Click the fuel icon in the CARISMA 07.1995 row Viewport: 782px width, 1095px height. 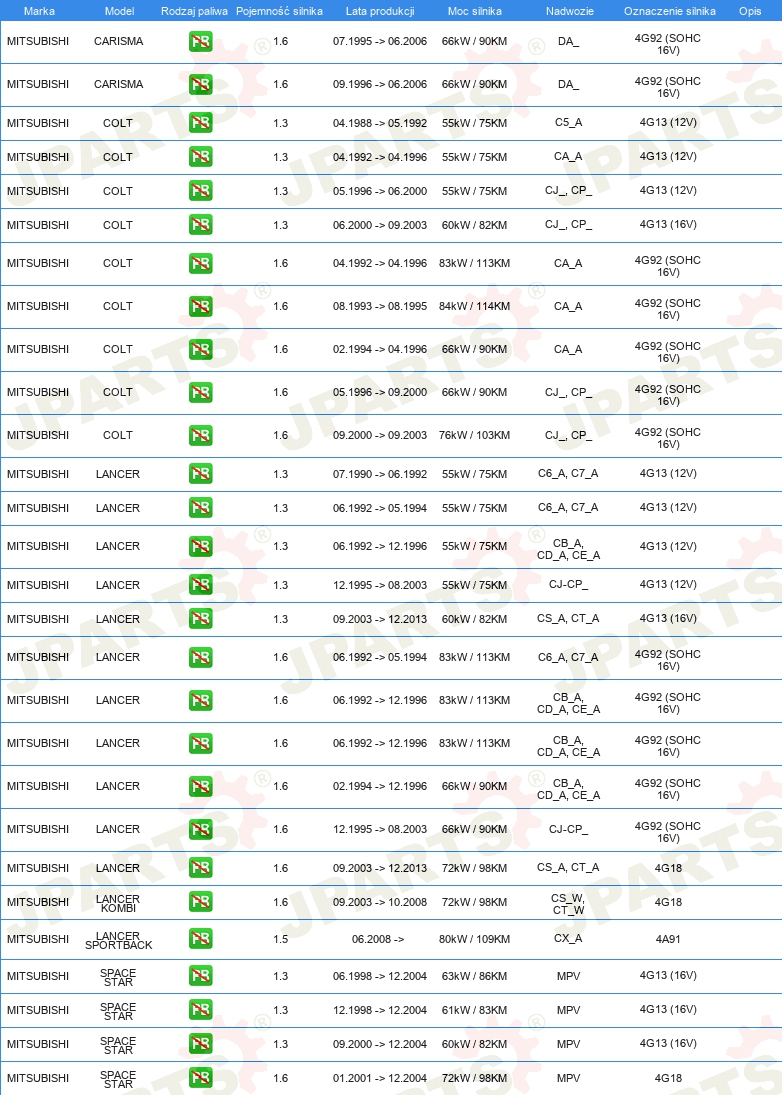tap(200, 42)
